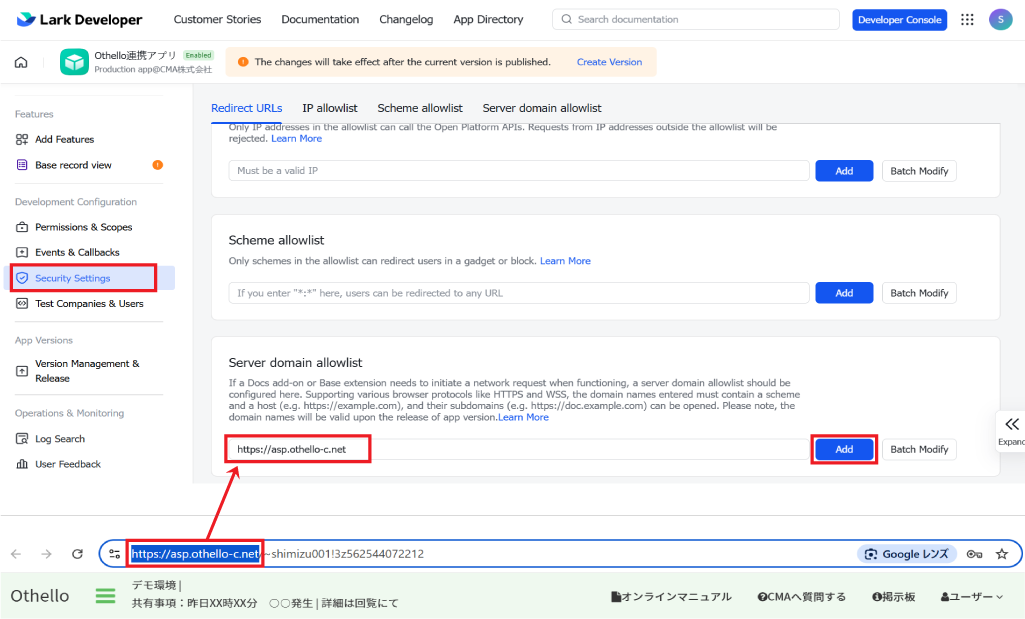Open CMAへ質問する in Othello header
The image size is (1025, 619).
coord(801,596)
